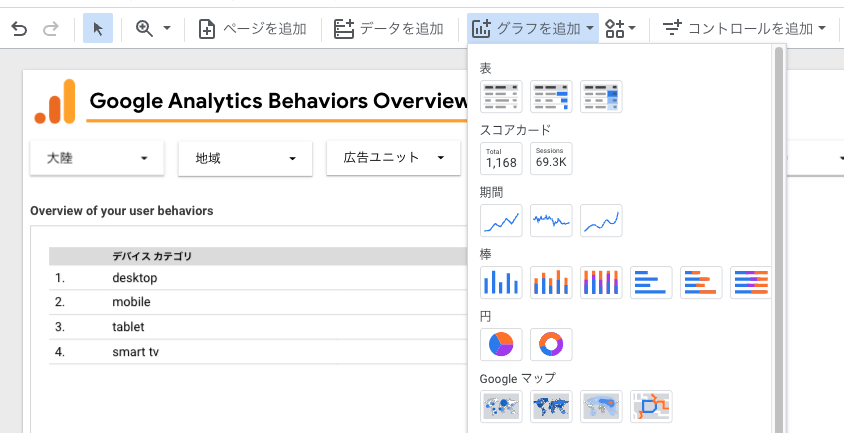Open the 広告ユニット filter dropdown
Viewport: 844px width, 433px height.
(393, 158)
